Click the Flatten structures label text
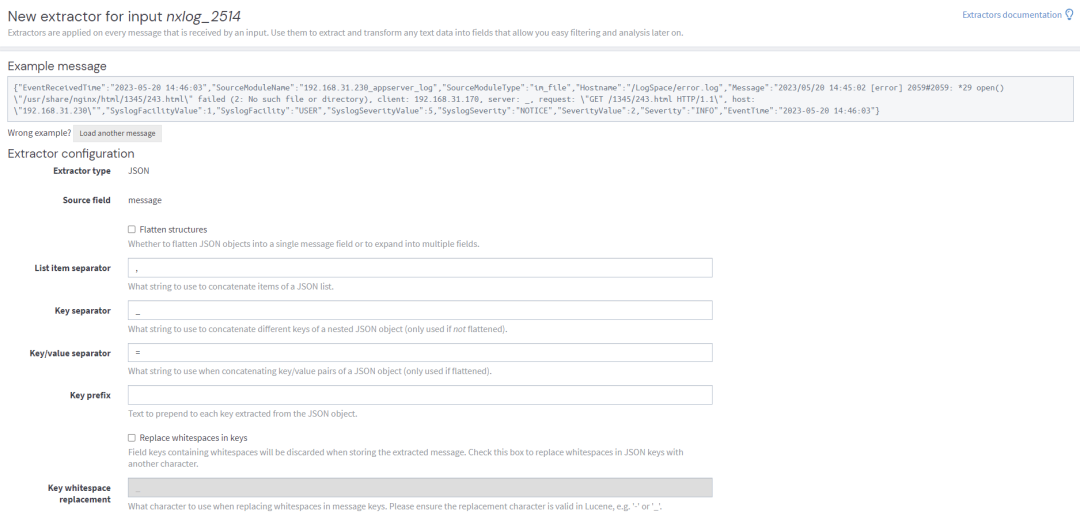 point(173,229)
